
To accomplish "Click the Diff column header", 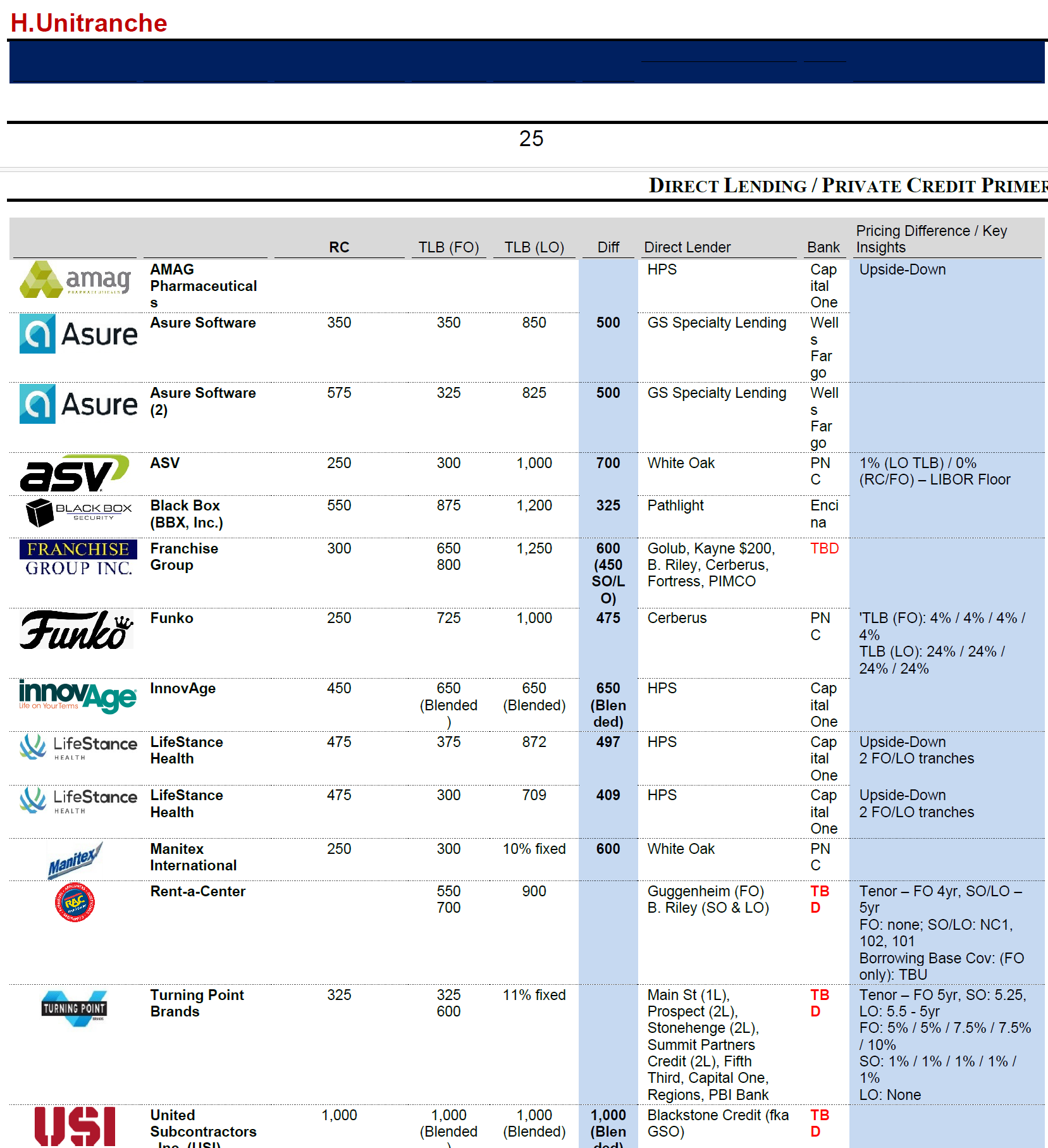I will [608, 247].
